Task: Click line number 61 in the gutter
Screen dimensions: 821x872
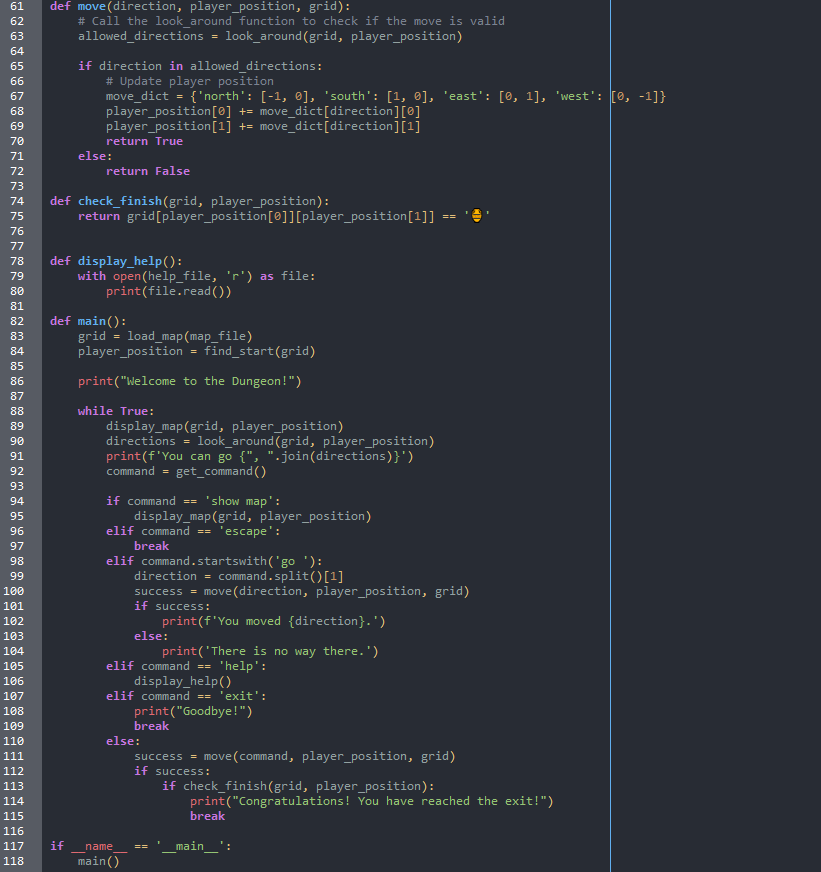Action: coord(18,6)
